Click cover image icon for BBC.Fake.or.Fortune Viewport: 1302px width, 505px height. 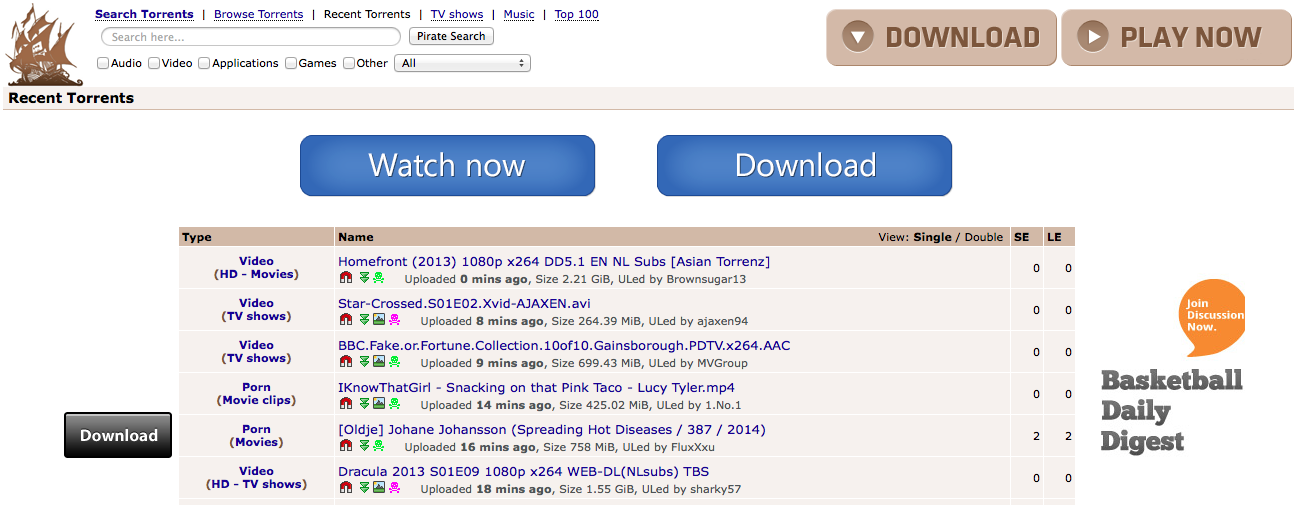(x=379, y=363)
